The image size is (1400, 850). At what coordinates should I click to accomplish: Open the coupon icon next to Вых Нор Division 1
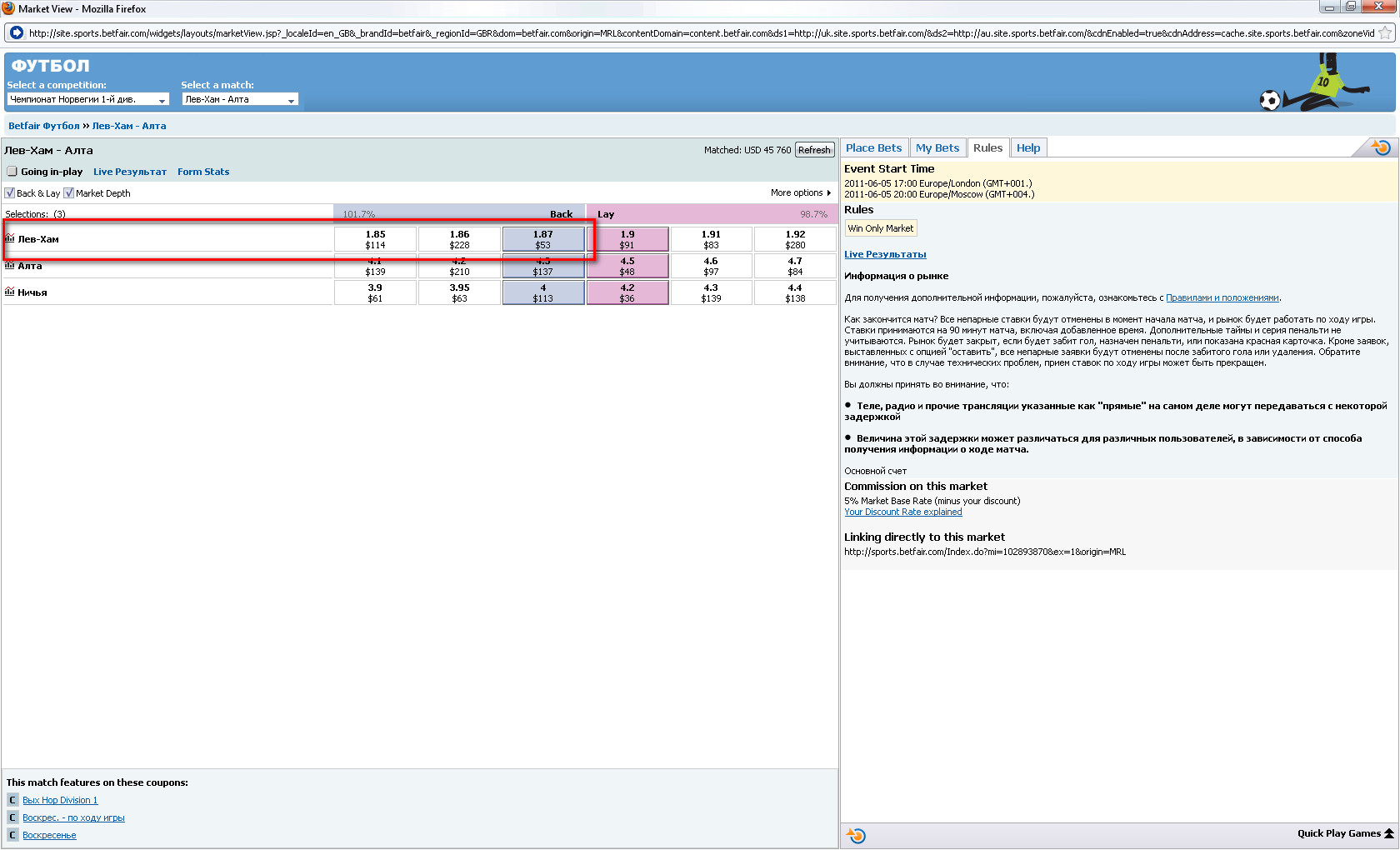(x=12, y=800)
